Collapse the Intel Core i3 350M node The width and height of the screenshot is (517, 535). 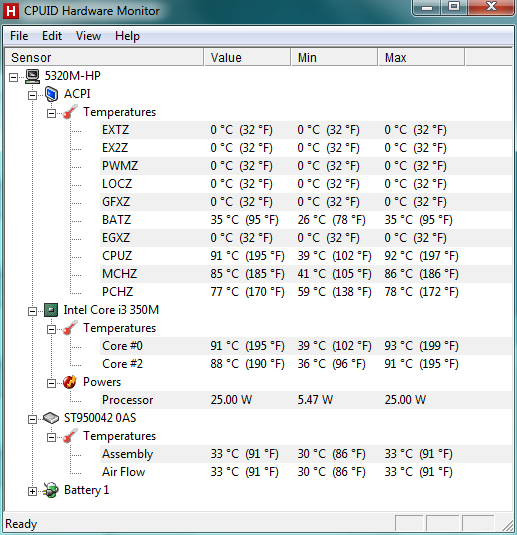pos(32,311)
